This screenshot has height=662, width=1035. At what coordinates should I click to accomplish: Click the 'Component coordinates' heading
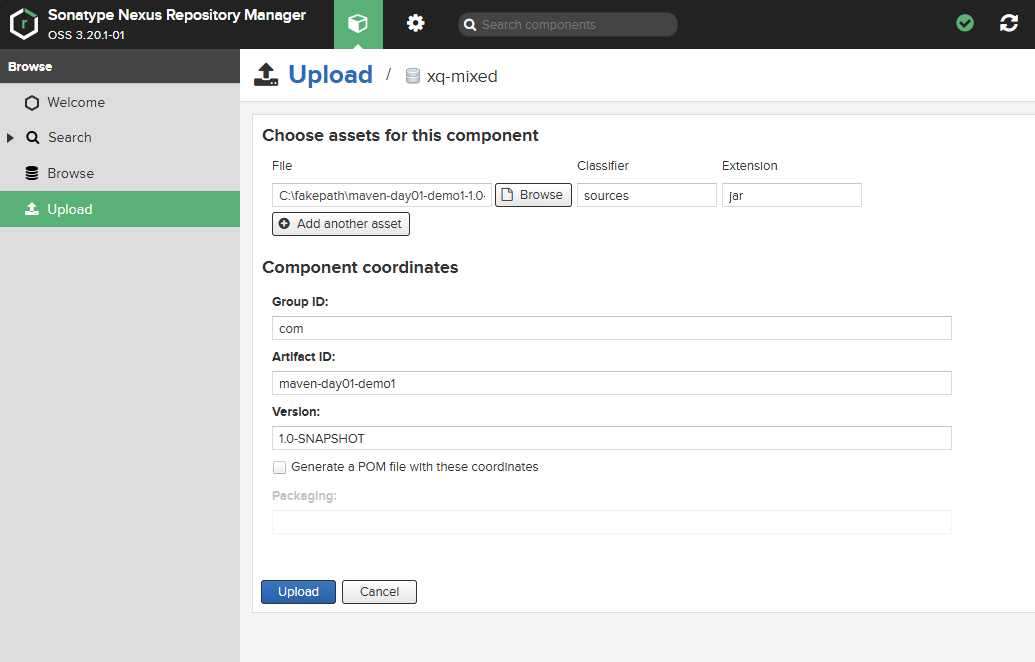click(360, 267)
